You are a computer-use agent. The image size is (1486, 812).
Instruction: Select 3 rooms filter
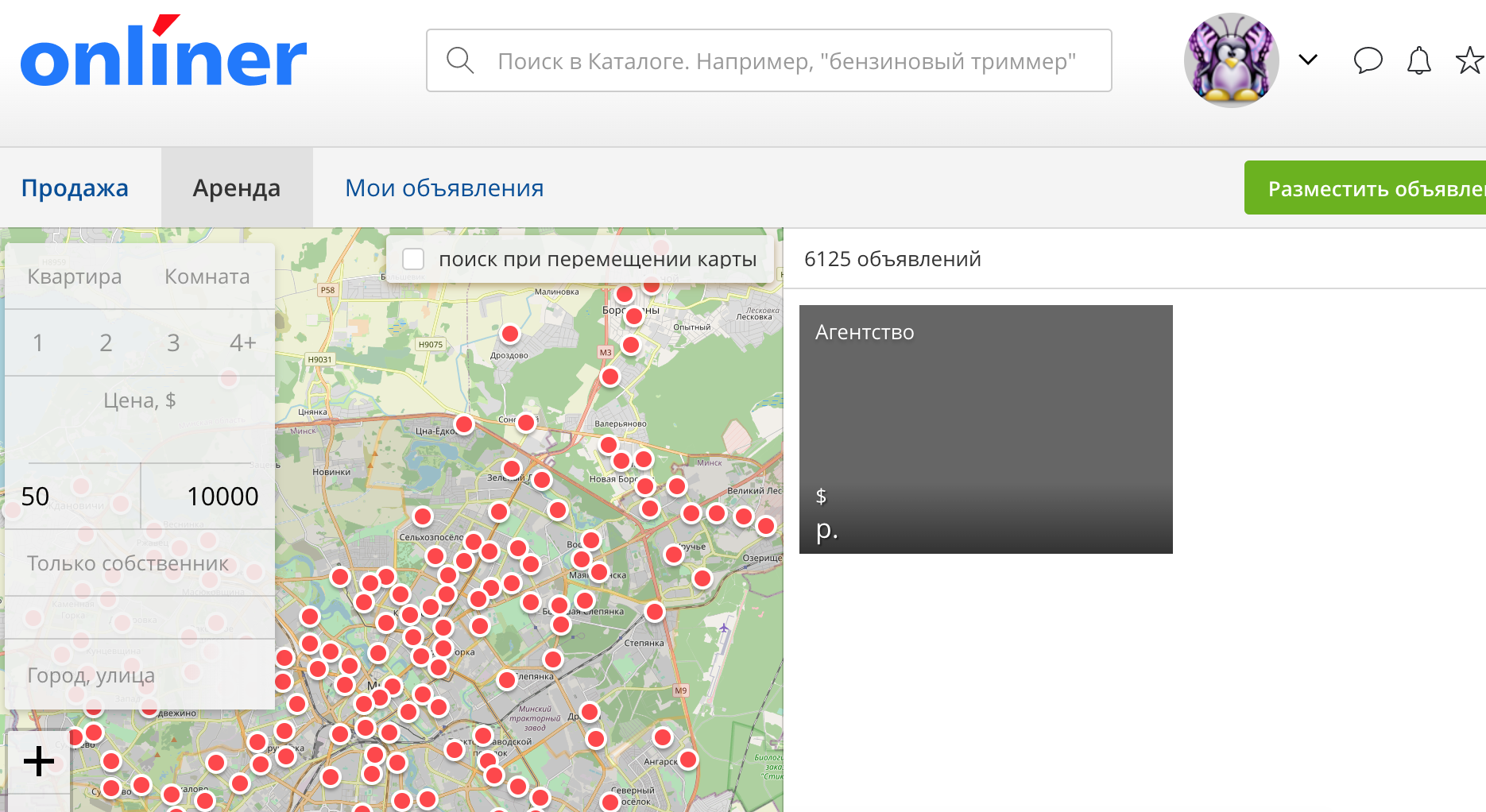[x=173, y=342]
